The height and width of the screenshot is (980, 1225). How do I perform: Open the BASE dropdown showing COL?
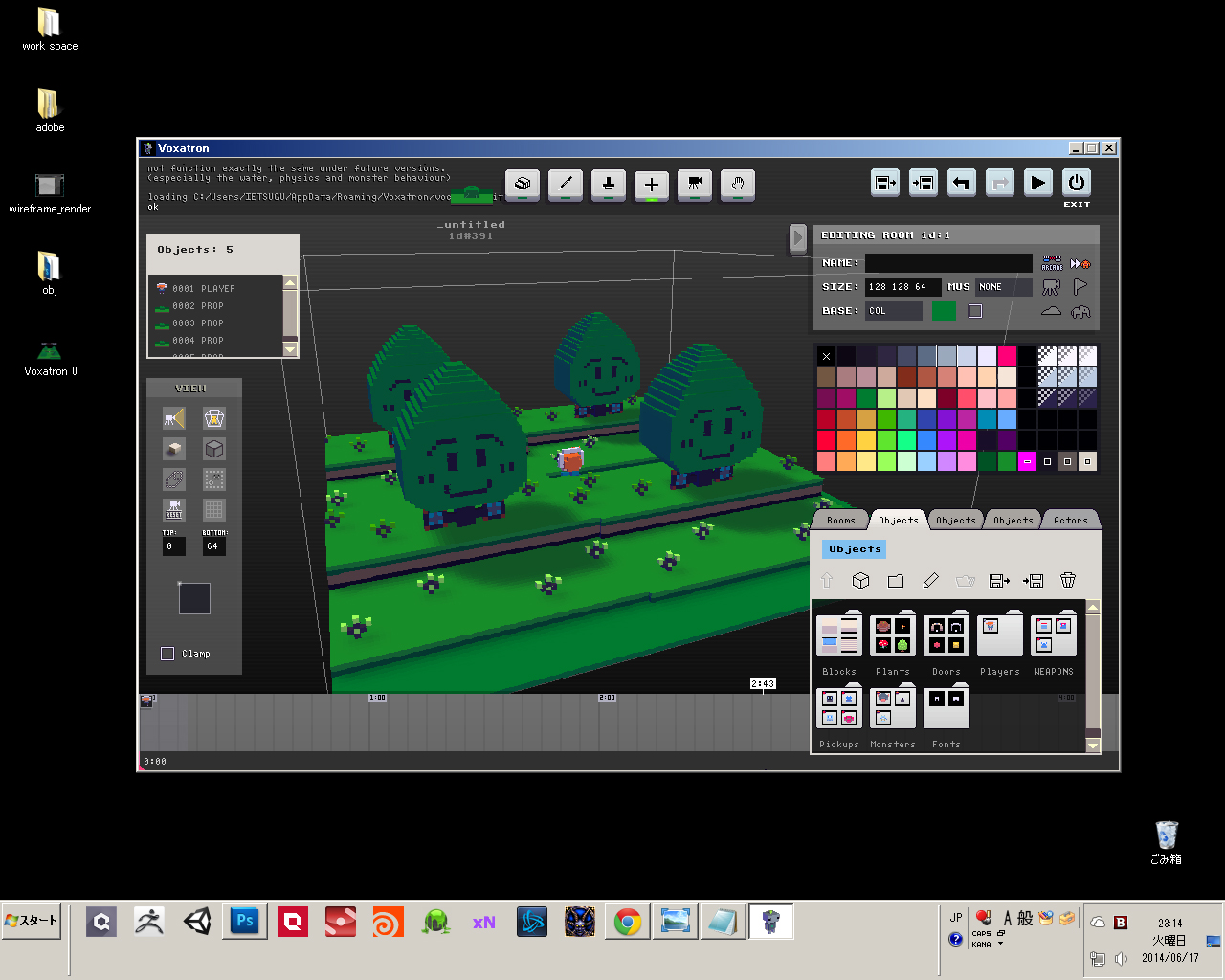tap(894, 311)
